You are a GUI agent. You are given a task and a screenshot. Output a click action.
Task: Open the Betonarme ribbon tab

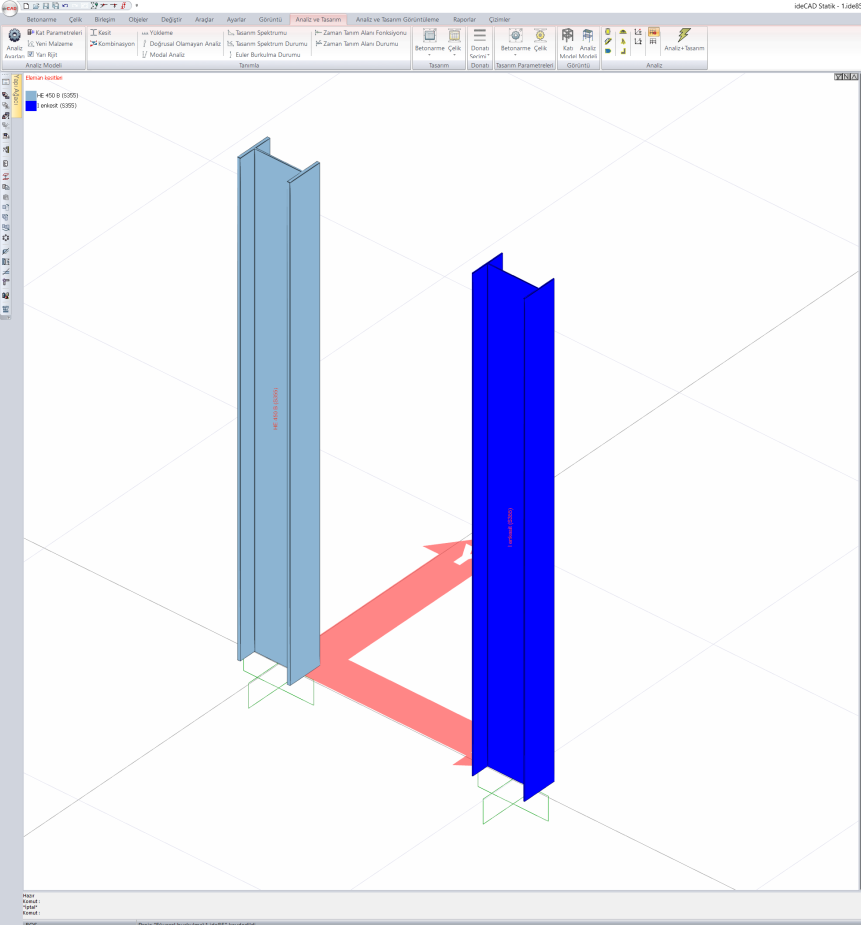[x=41, y=19]
